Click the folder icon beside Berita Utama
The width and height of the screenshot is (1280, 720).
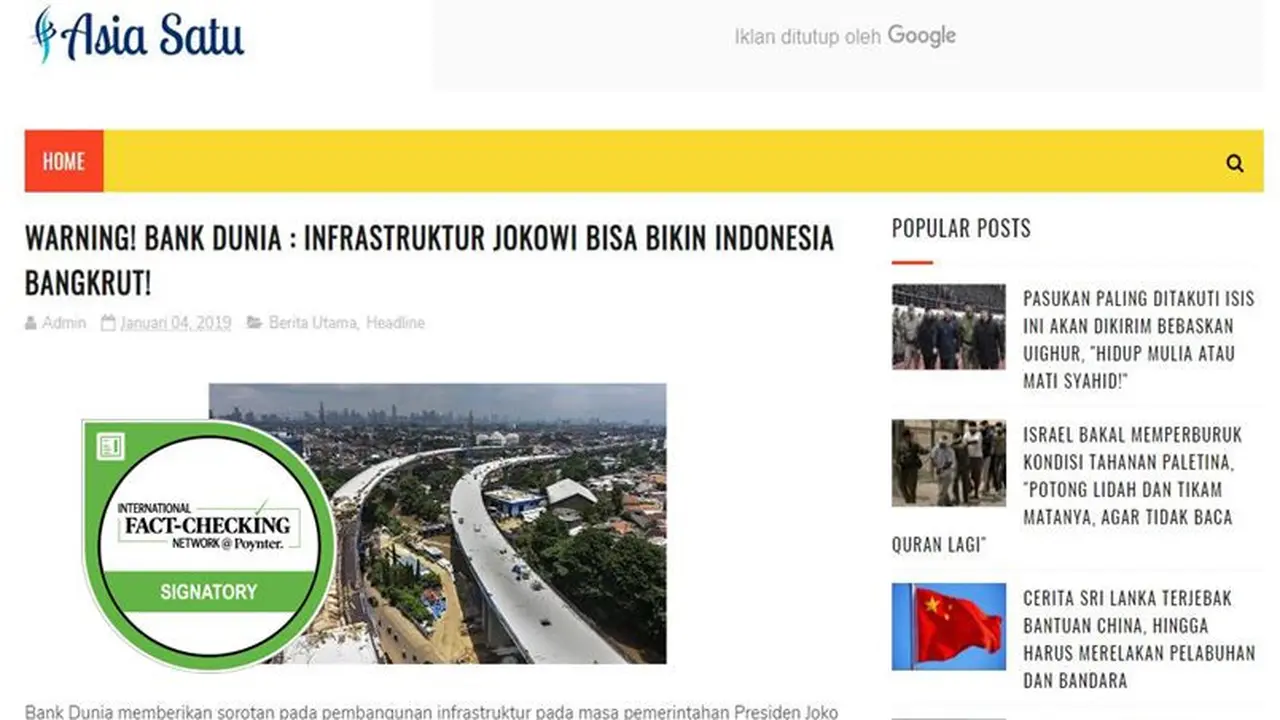pos(255,323)
